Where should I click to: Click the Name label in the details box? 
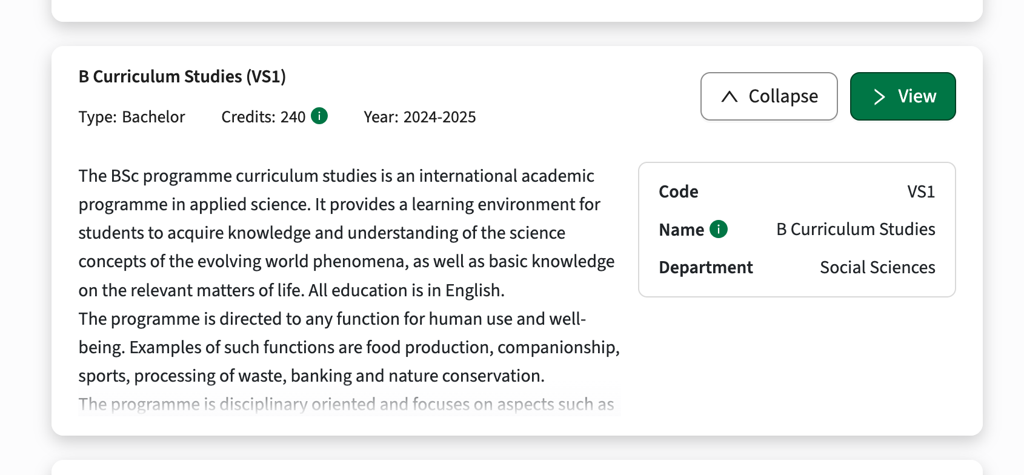click(x=681, y=229)
